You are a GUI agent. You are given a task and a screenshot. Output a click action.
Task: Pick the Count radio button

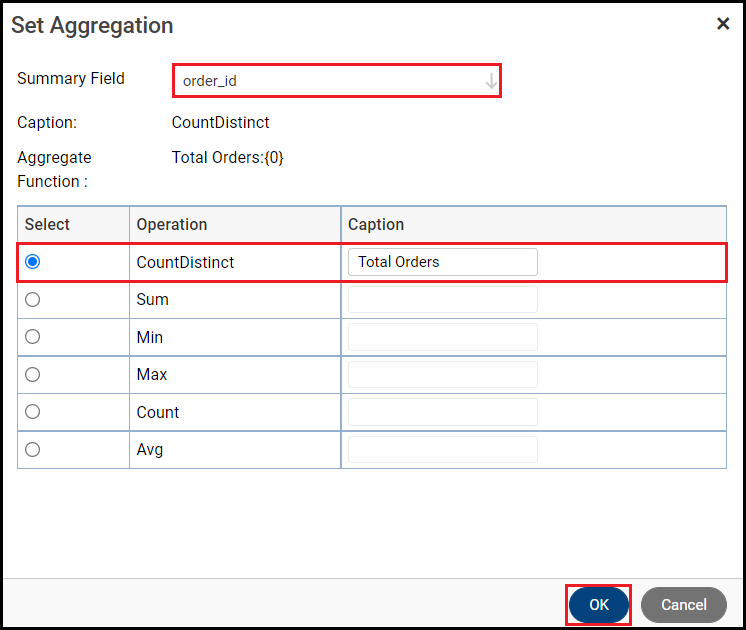pyautogui.click(x=33, y=412)
